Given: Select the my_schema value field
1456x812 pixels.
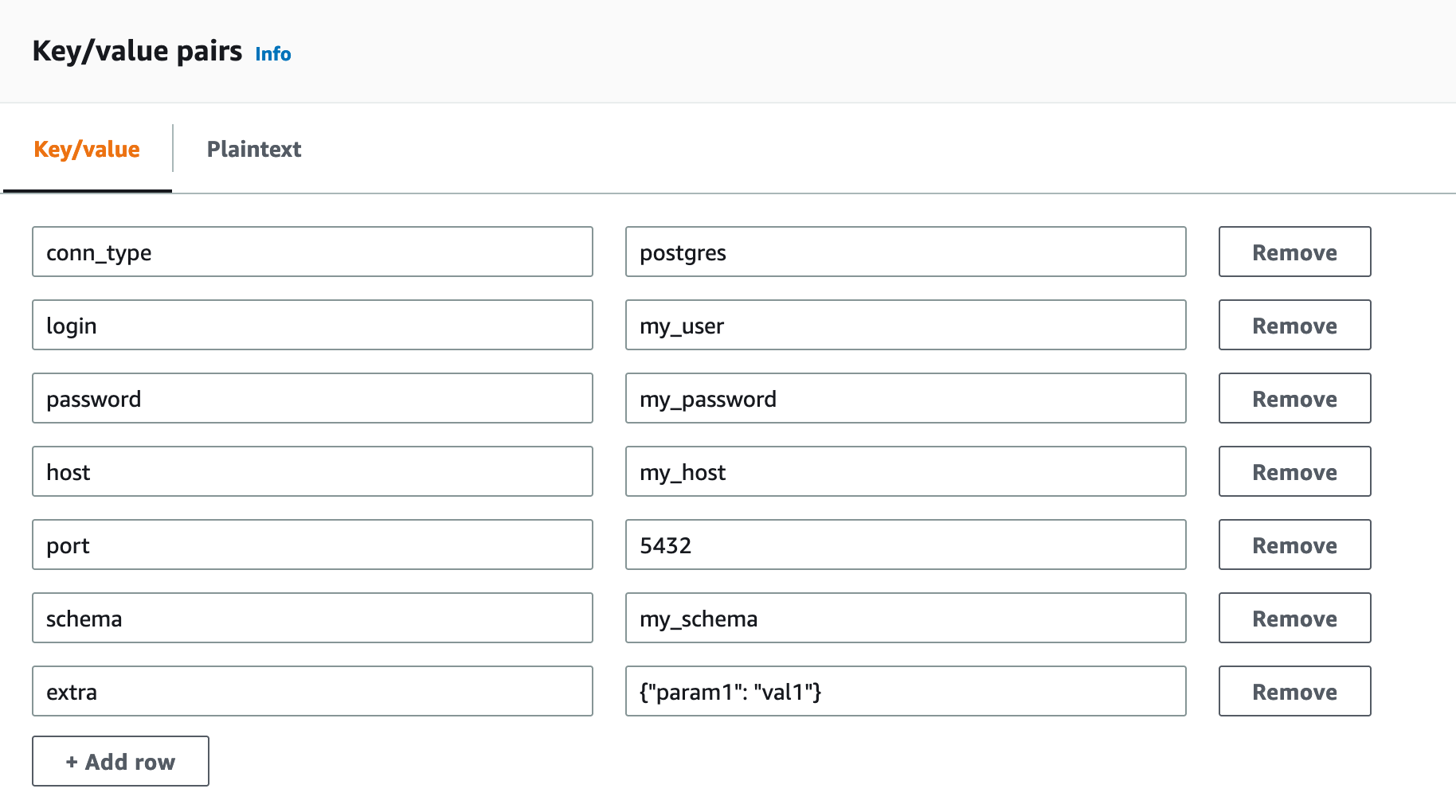Looking at the screenshot, I should tap(905, 618).
